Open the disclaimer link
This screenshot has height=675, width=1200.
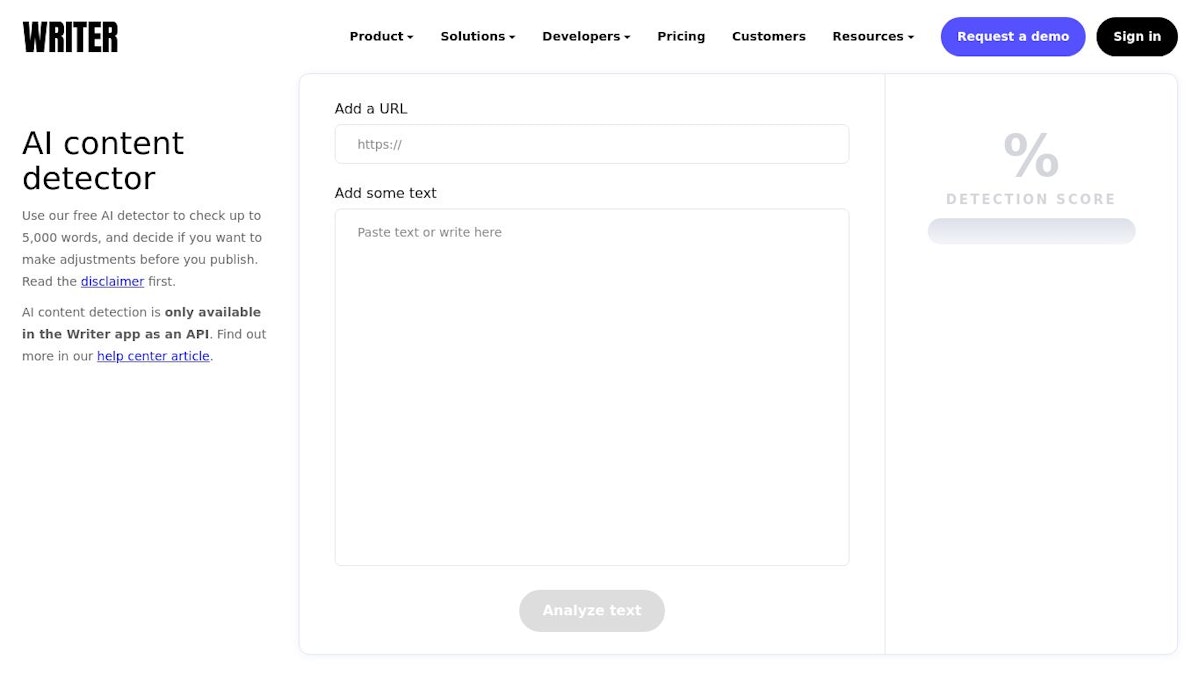tap(112, 281)
